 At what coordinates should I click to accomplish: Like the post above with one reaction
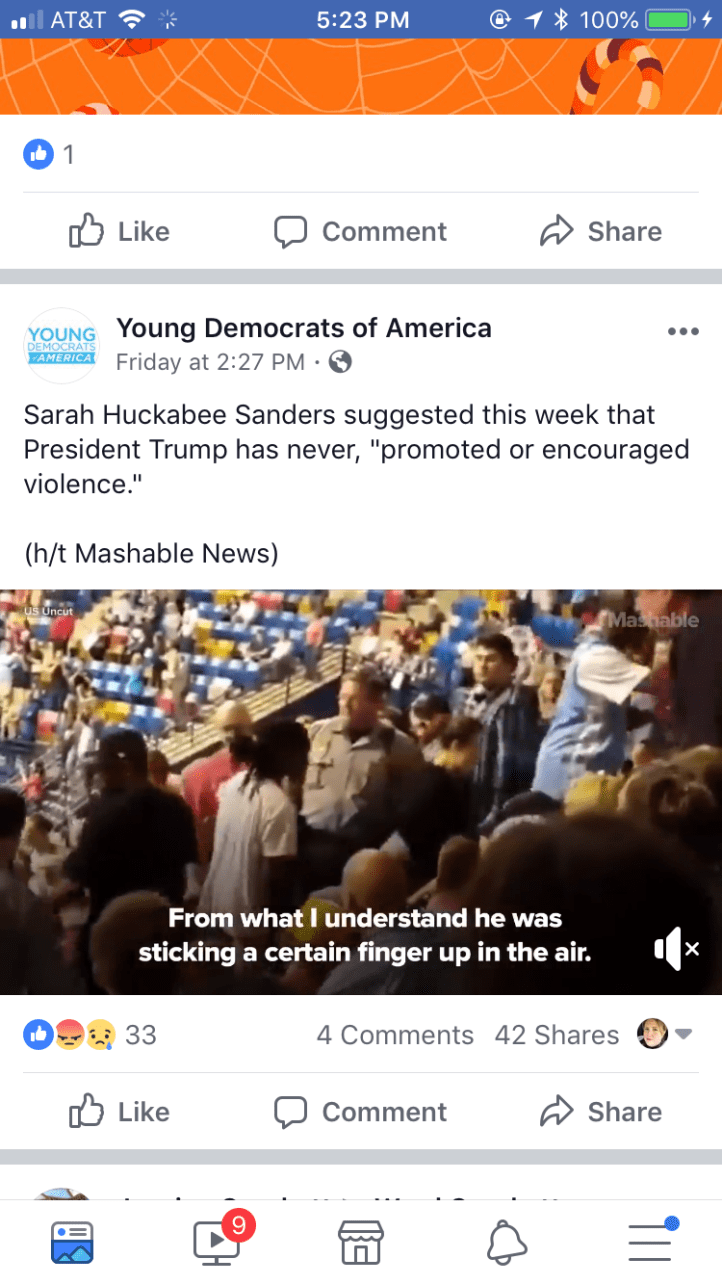tap(119, 231)
